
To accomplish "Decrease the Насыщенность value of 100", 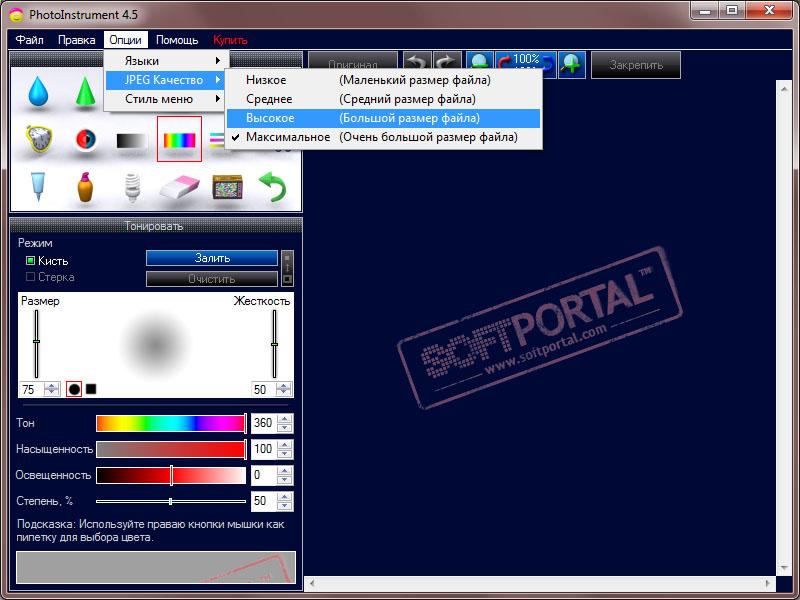I will (285, 453).
